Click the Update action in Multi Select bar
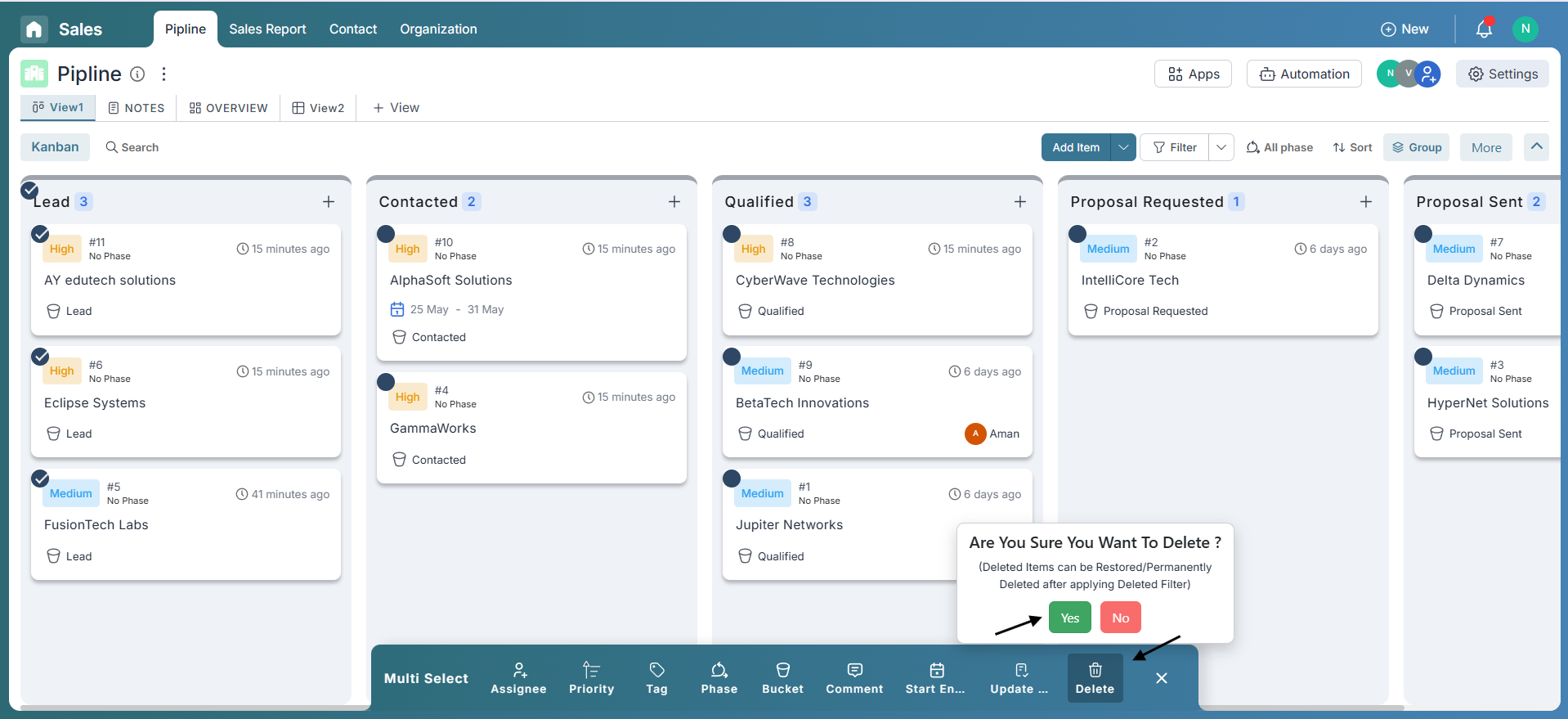The image size is (1568, 719). [1019, 678]
